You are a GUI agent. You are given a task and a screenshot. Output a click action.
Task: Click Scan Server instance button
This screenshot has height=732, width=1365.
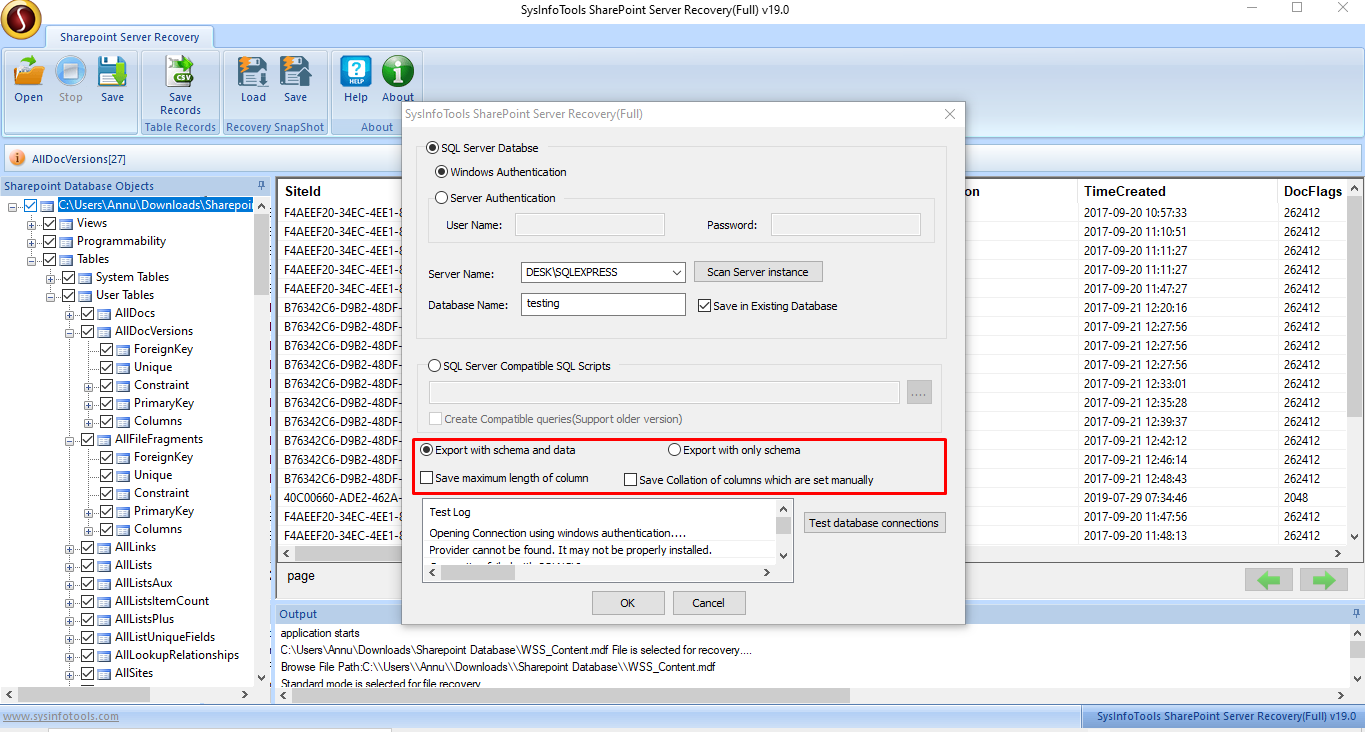coord(758,272)
